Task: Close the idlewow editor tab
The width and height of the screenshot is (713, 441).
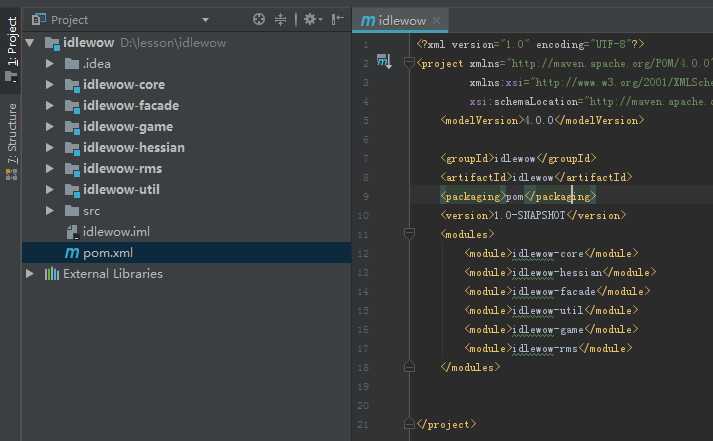Action: [x=437, y=20]
